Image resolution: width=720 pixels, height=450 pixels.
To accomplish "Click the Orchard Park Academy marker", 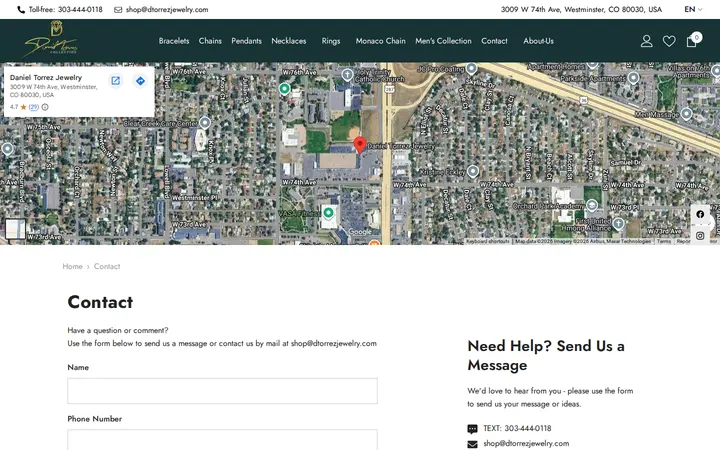I will (592, 205).
